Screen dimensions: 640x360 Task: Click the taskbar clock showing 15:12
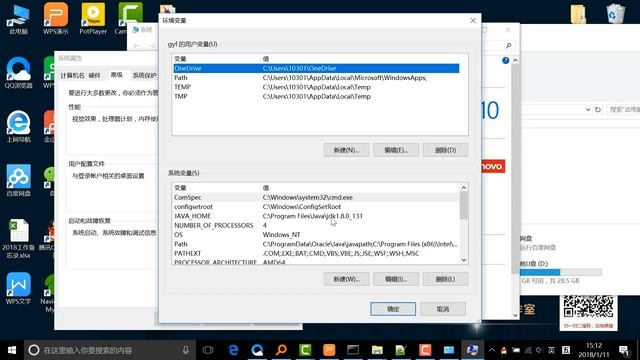click(x=594, y=350)
